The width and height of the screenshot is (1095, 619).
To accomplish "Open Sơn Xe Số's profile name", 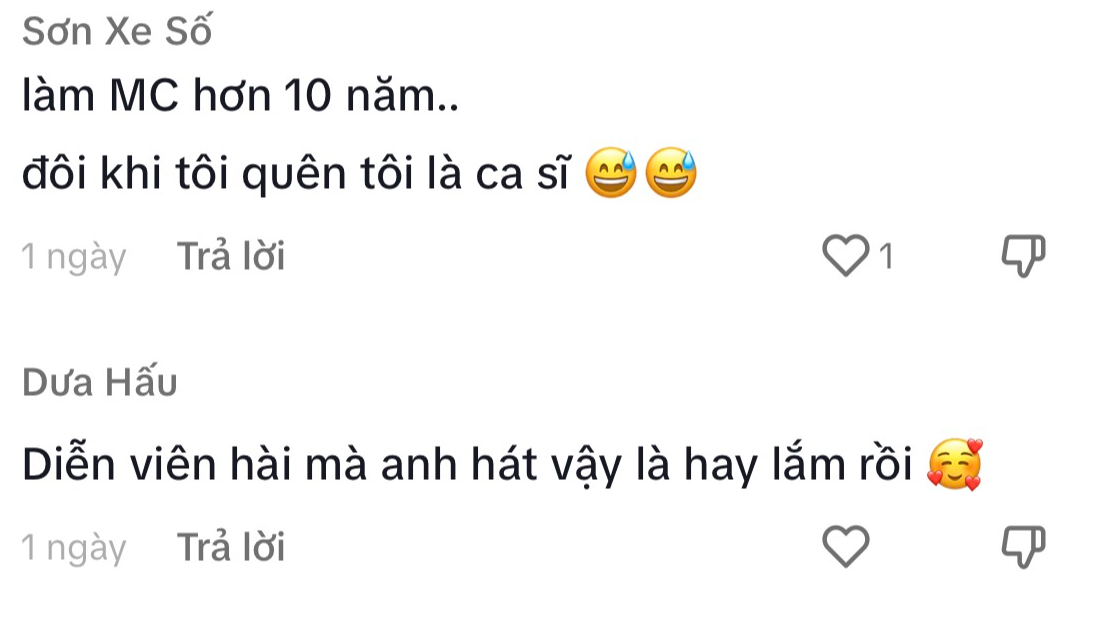I will pos(117,33).
